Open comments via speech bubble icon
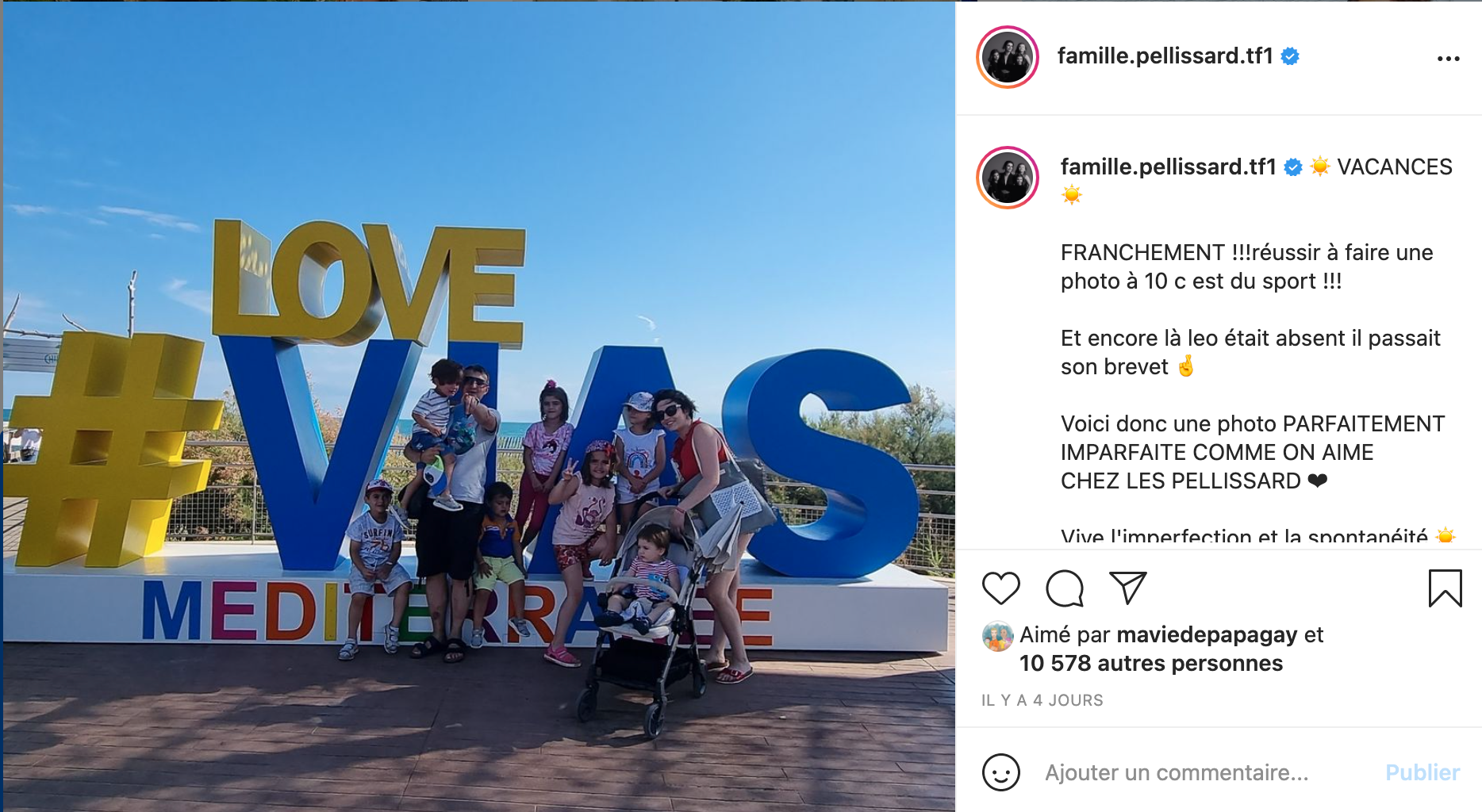Screen dimensions: 1482x812 click(x=1064, y=588)
